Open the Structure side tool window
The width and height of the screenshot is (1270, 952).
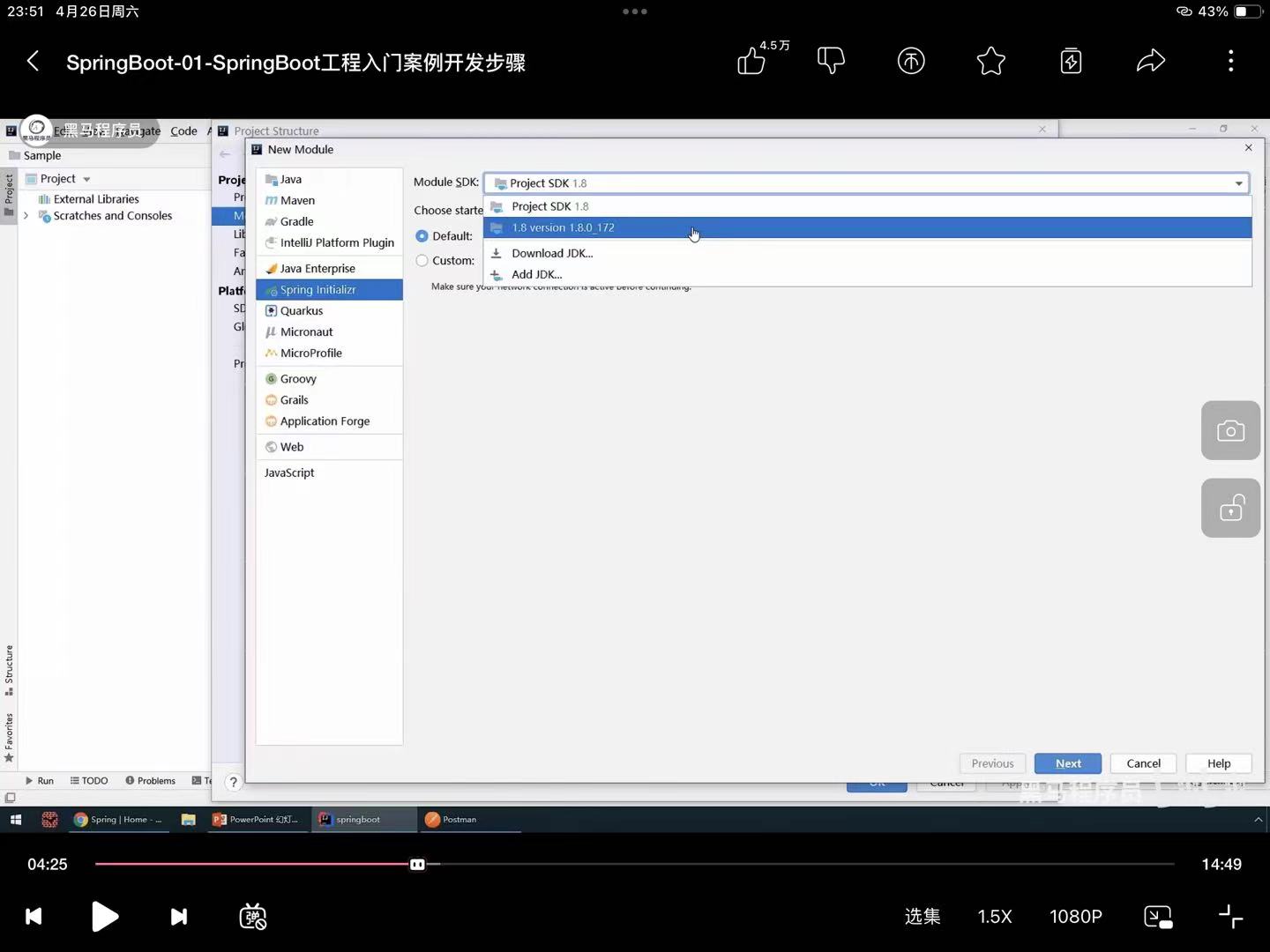pos(9,670)
